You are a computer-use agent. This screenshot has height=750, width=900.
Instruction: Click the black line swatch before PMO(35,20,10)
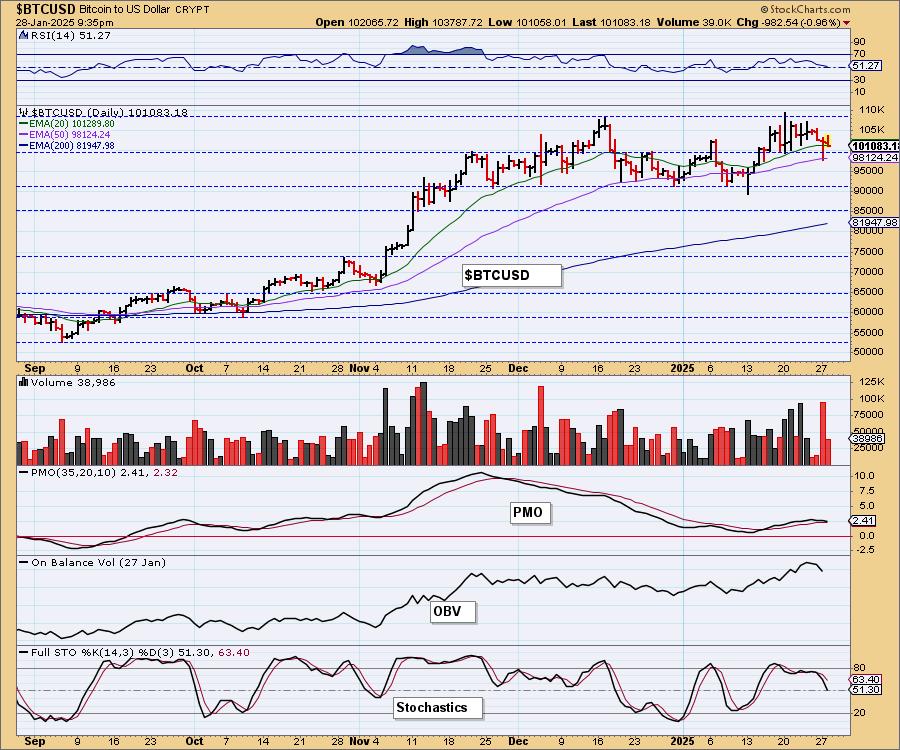tap(24, 472)
